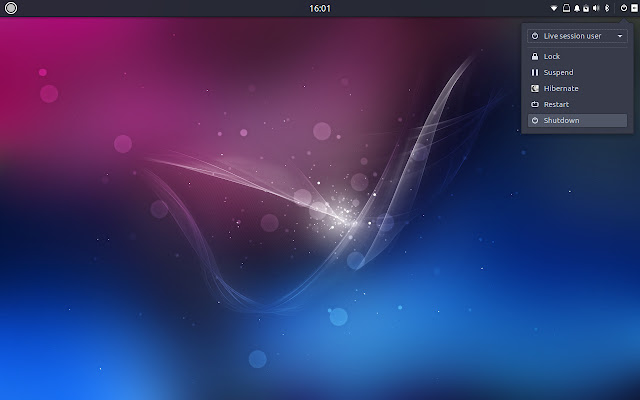Screen dimensions: 640x400
Task: Select Lock from the power menu
Action: [x=577, y=56]
